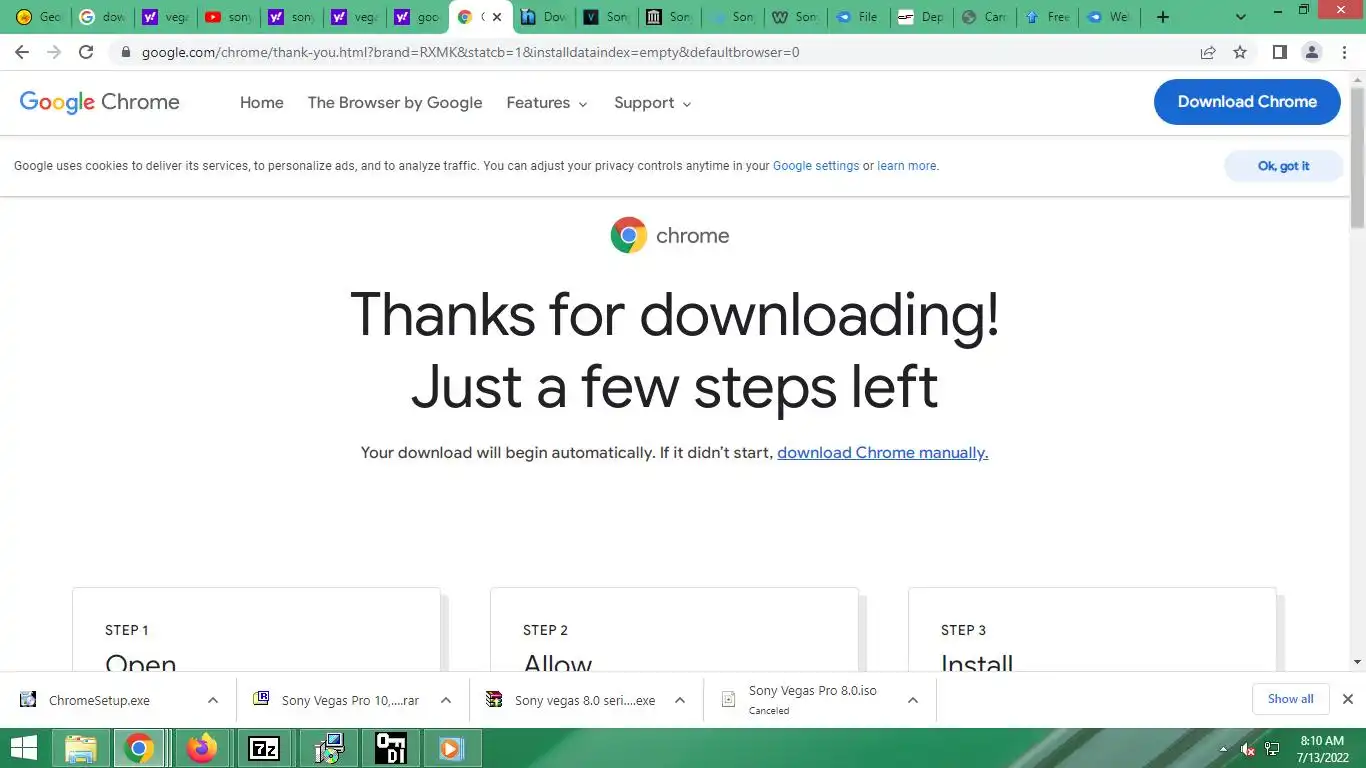The width and height of the screenshot is (1366, 768).
Task: Close the active Chrome thank-you tab
Action: [x=497, y=17]
